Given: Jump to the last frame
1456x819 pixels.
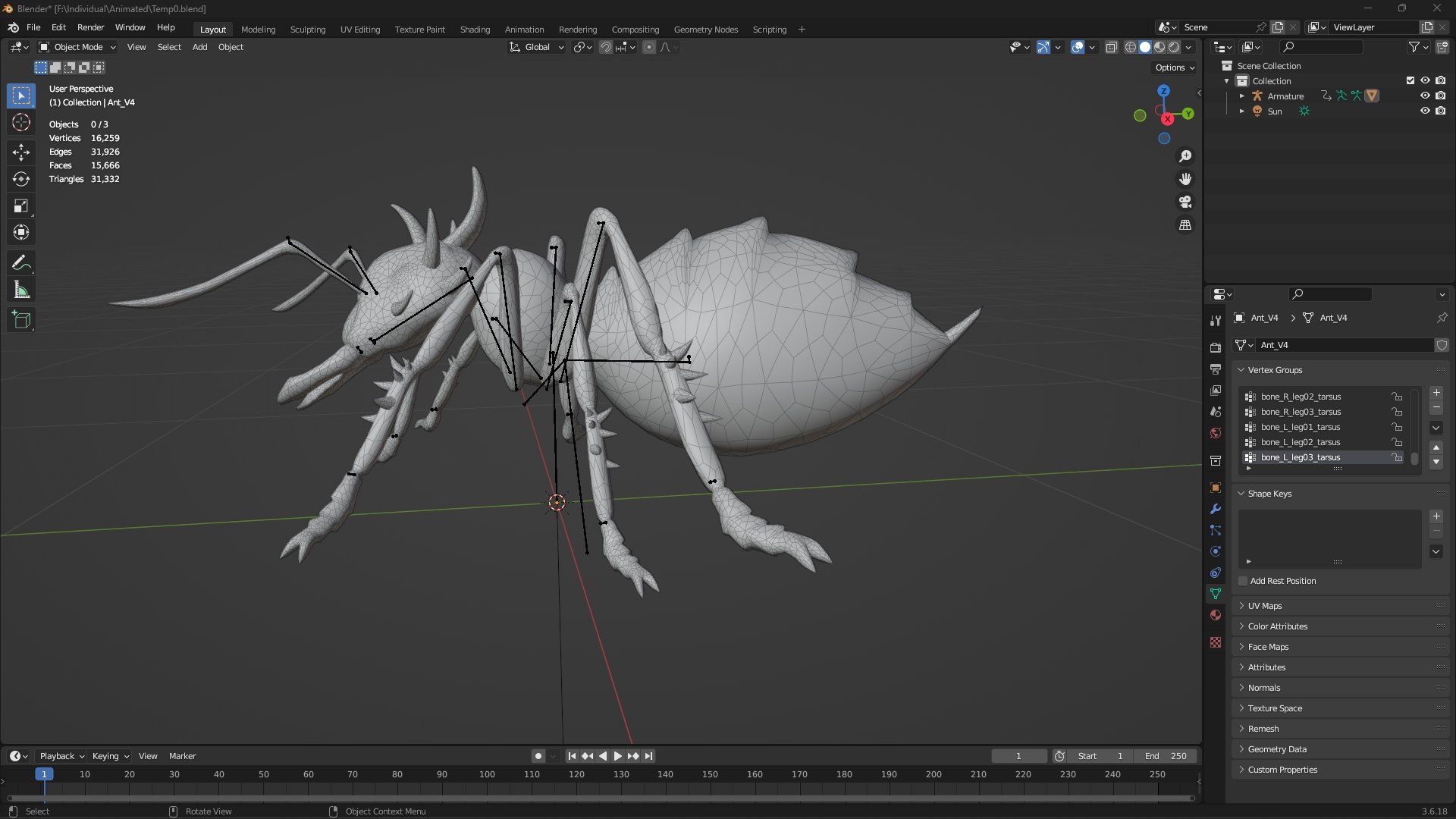Looking at the screenshot, I should point(648,756).
